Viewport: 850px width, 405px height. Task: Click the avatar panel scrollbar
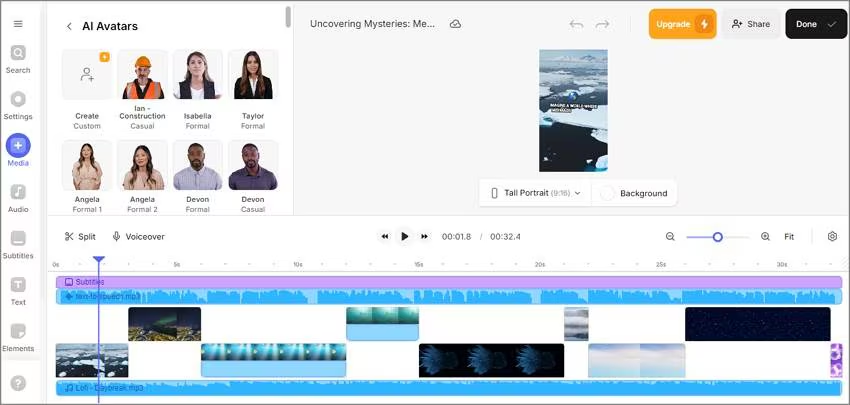tap(288, 16)
